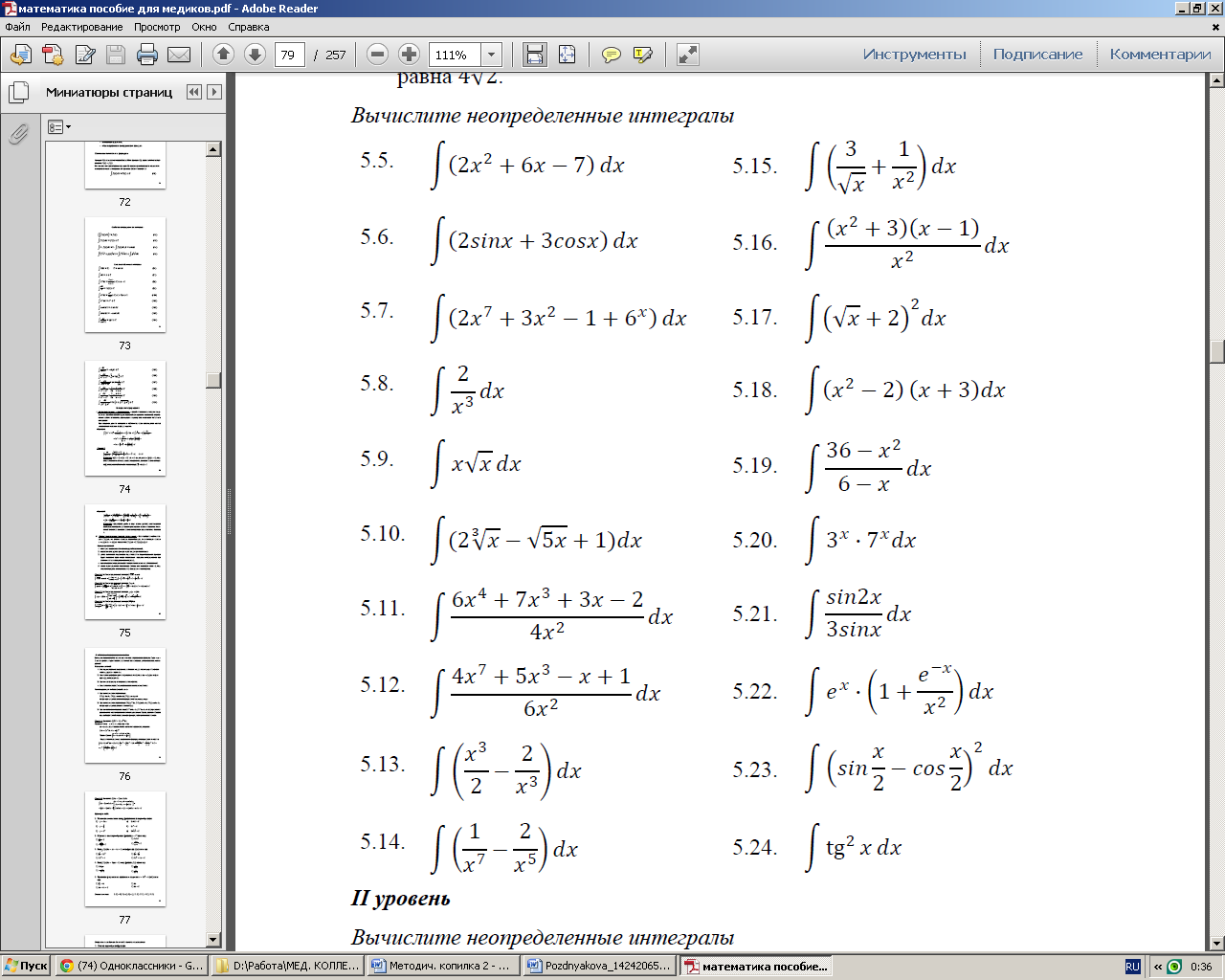Click document scrollbar up arrow
This screenshot has height=980, width=1225.
[x=1217, y=79]
